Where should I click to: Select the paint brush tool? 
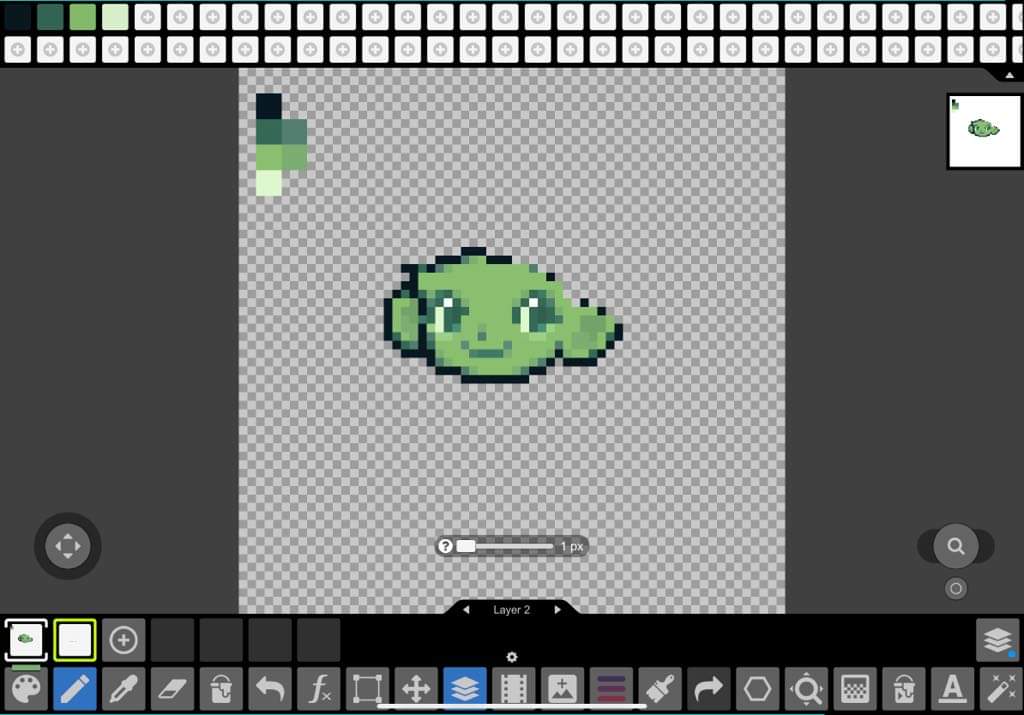tap(660, 688)
